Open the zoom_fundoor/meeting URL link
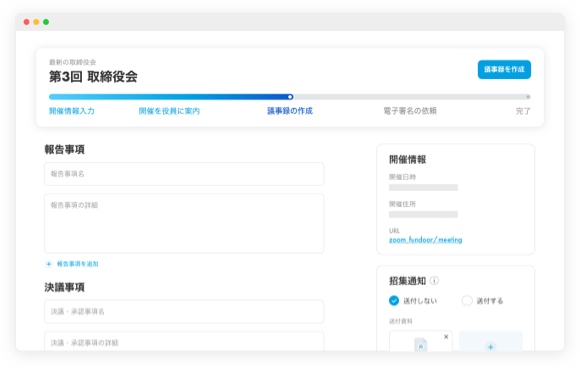The height and width of the screenshot is (368, 580). [x=425, y=240]
